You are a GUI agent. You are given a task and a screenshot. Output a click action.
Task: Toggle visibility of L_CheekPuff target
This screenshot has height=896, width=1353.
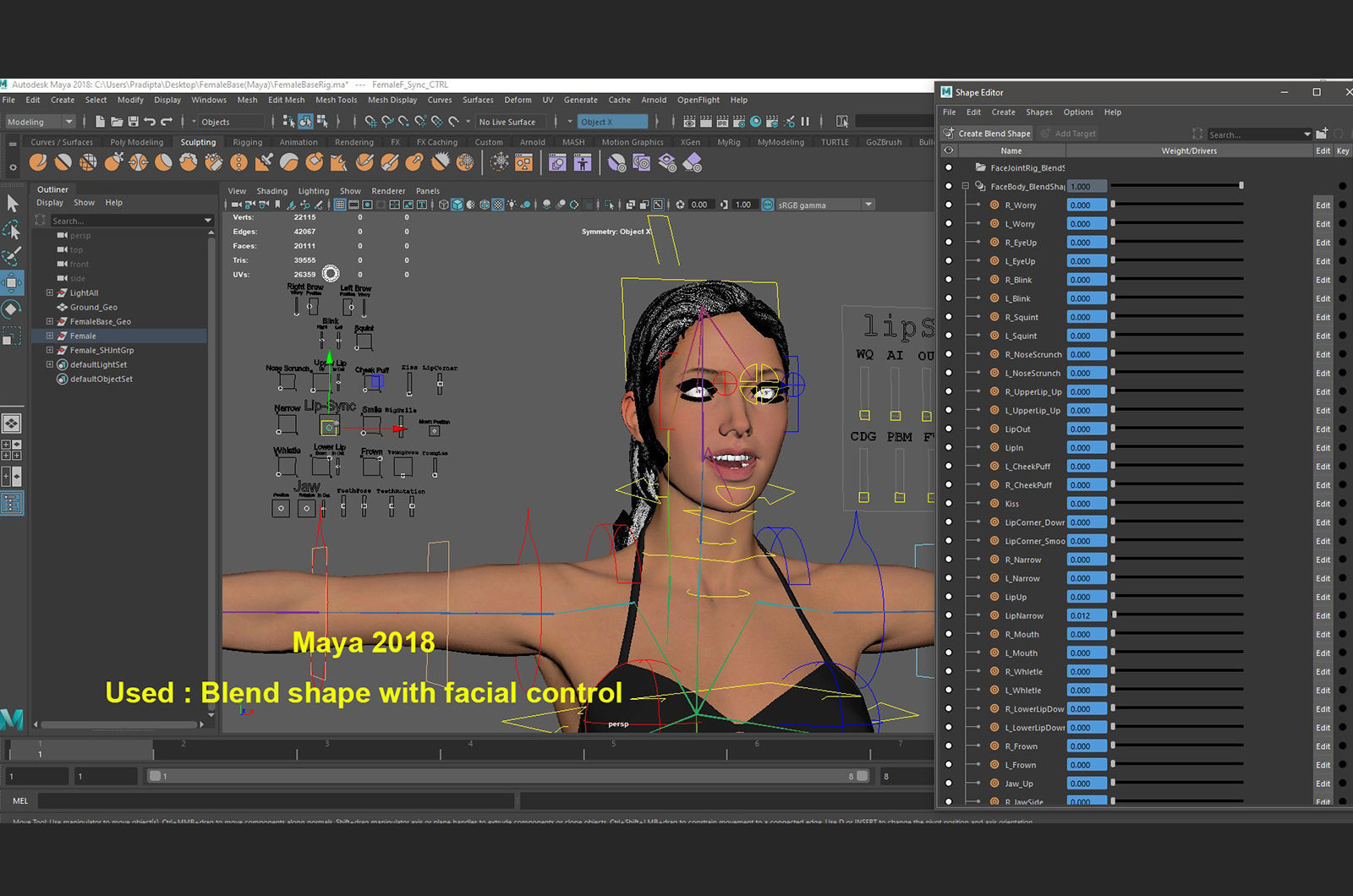(948, 466)
